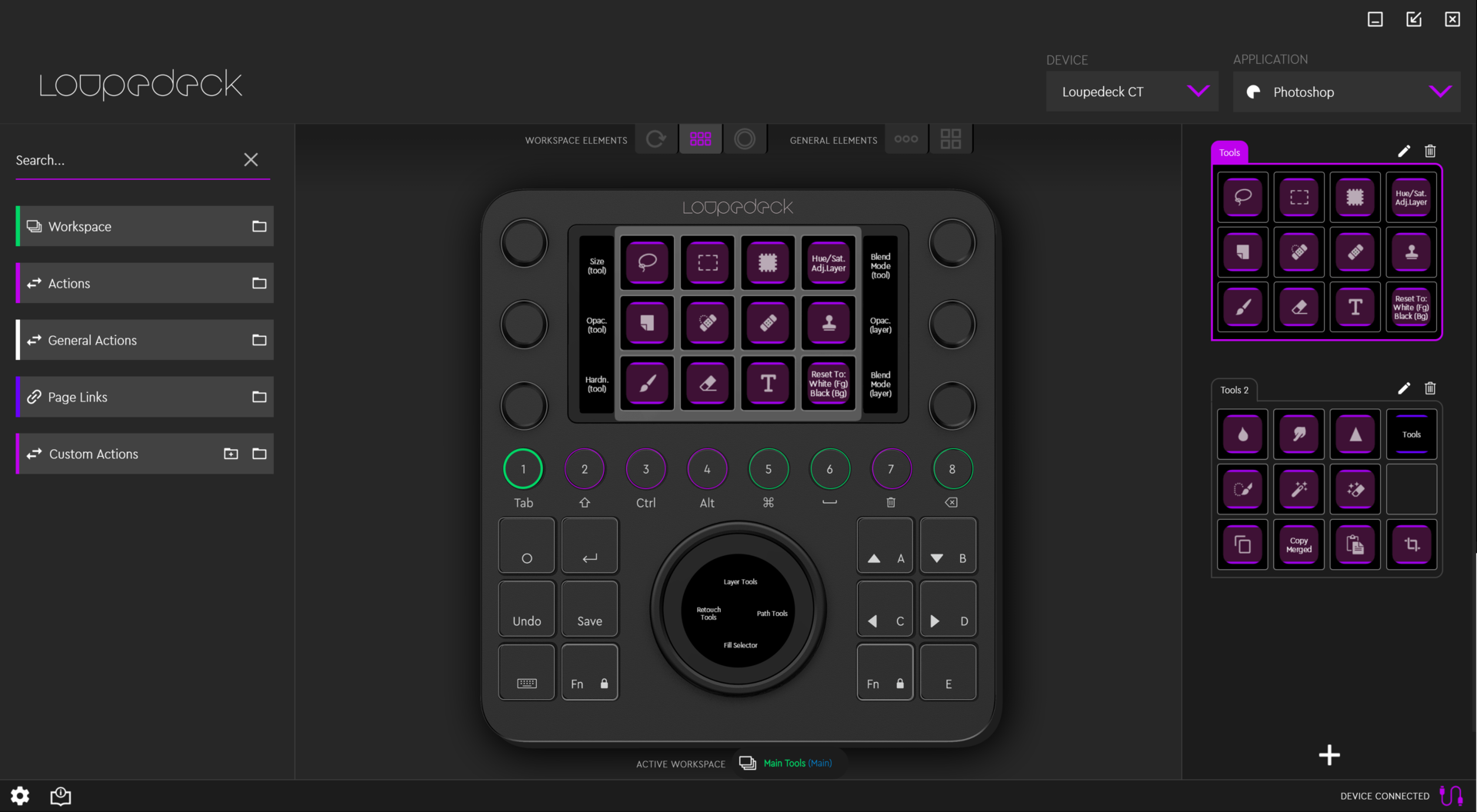Click the Eraser tool icon on the deck
The height and width of the screenshot is (812, 1477).
[x=707, y=383]
